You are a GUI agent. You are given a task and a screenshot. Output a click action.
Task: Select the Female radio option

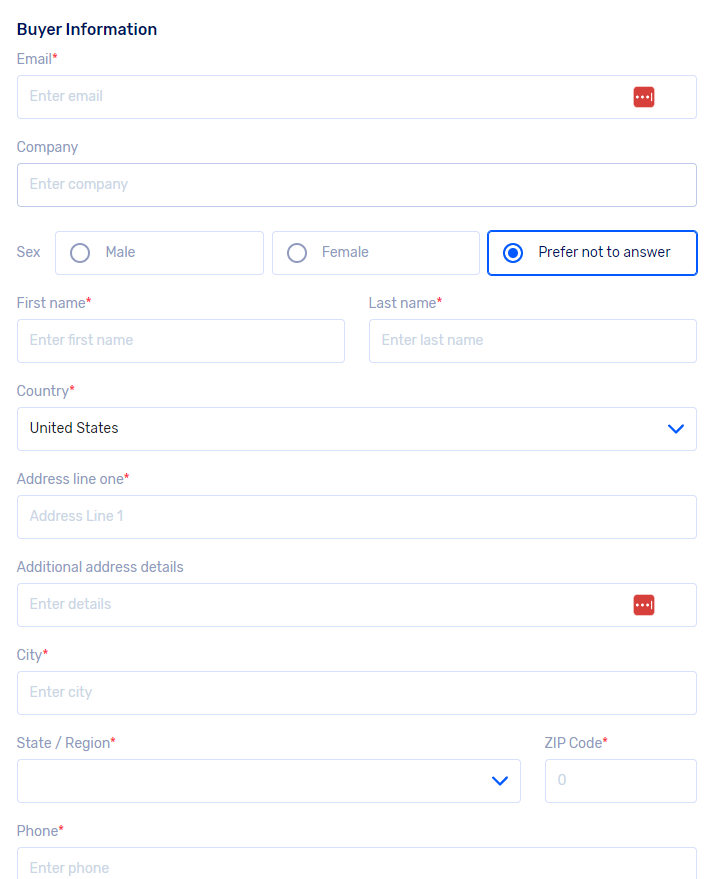pyautogui.click(x=376, y=253)
